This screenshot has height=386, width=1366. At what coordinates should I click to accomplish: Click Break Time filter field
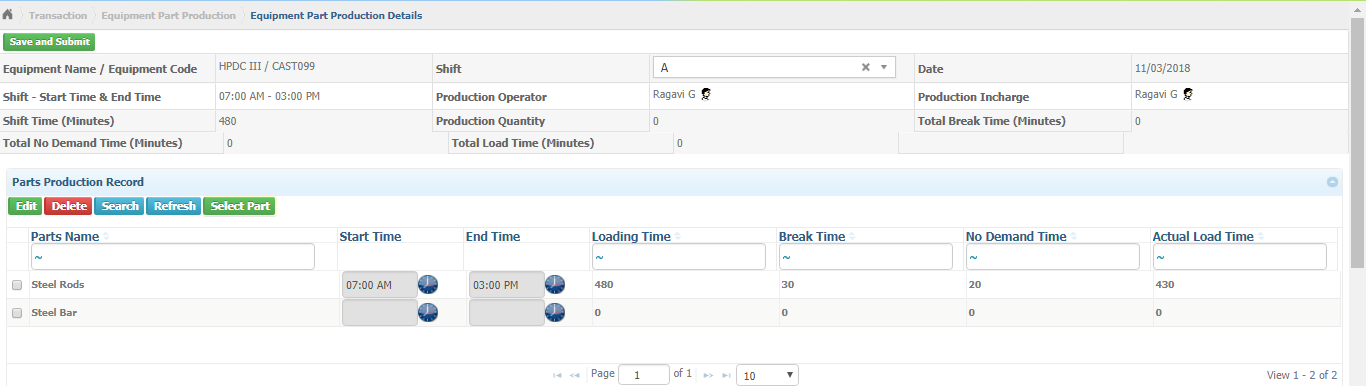[x=866, y=257]
